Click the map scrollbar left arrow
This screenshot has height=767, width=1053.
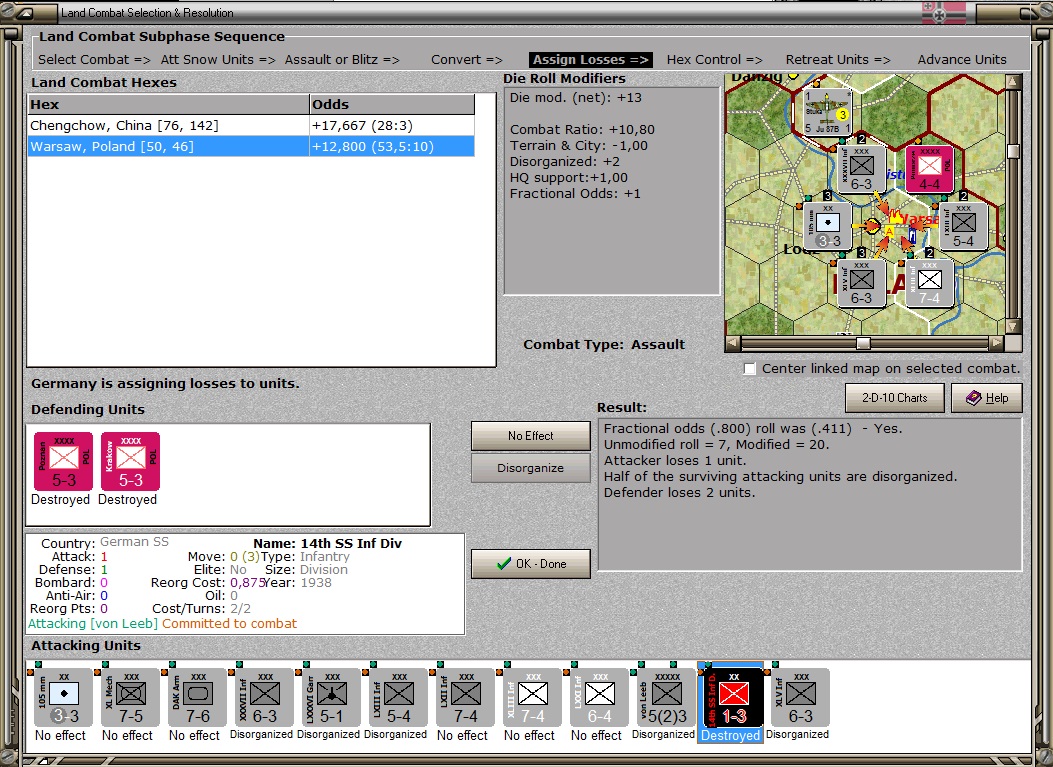click(733, 343)
